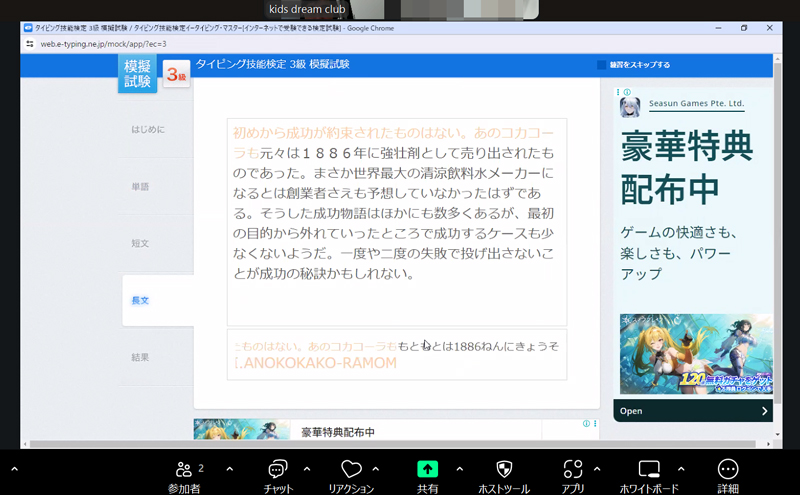Click the site info icon in address bar
800x495 pixels.
(x=30, y=44)
